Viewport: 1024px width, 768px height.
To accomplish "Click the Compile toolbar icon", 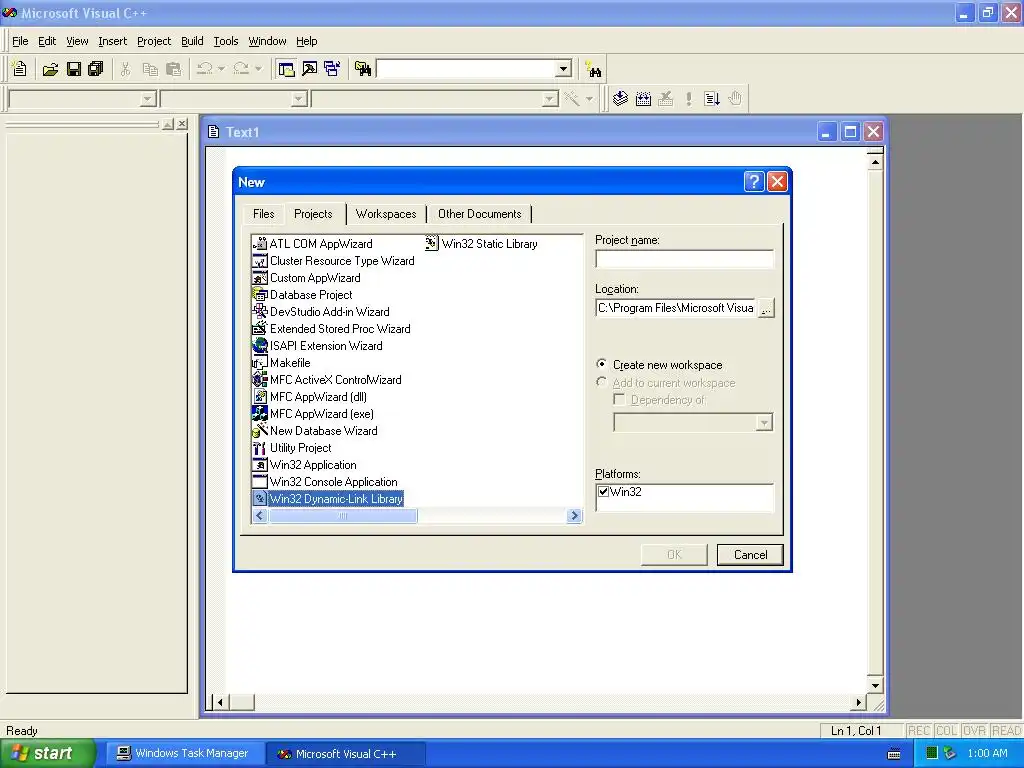I will pos(620,99).
